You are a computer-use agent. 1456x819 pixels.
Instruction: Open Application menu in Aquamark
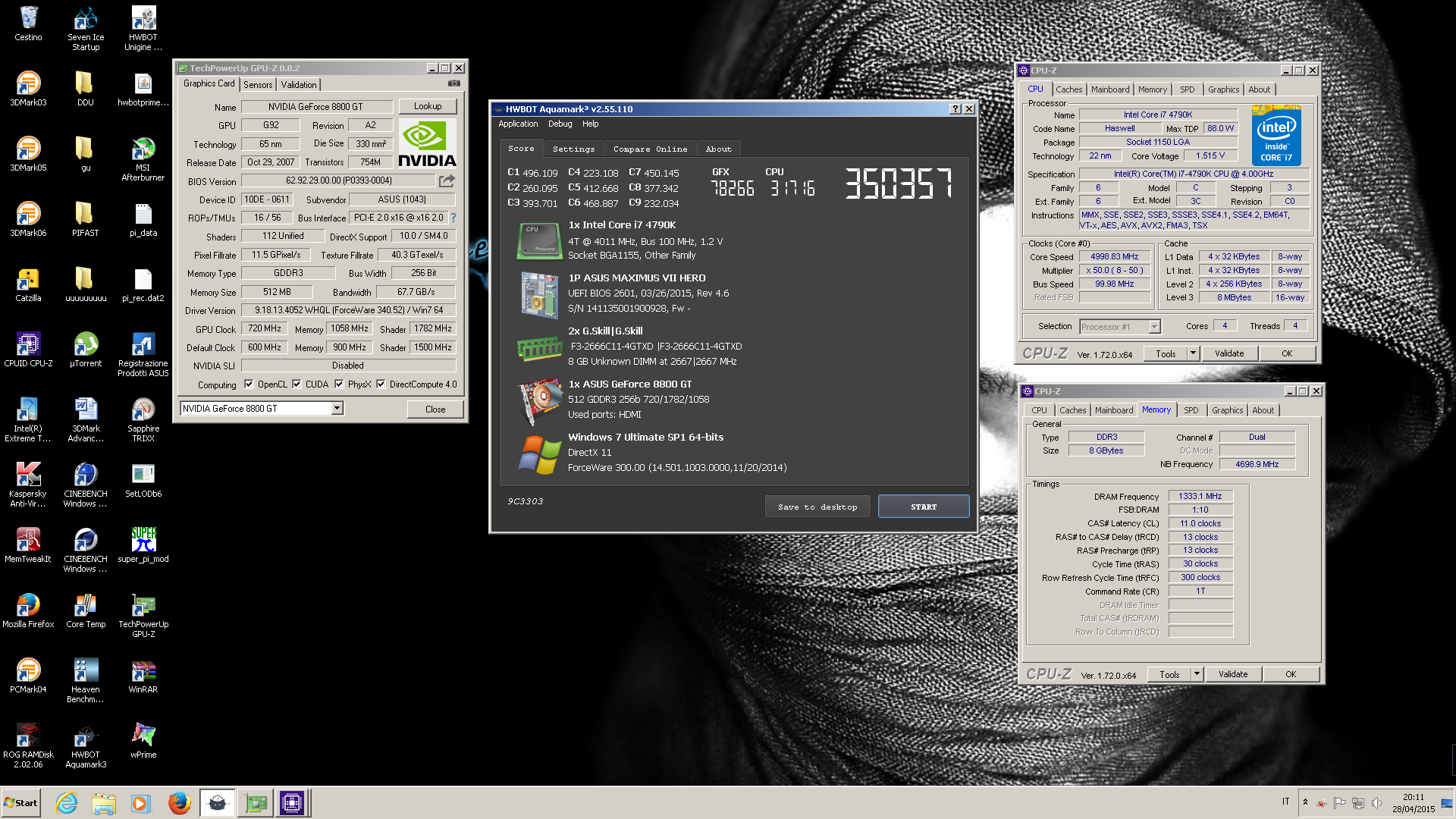tap(518, 124)
